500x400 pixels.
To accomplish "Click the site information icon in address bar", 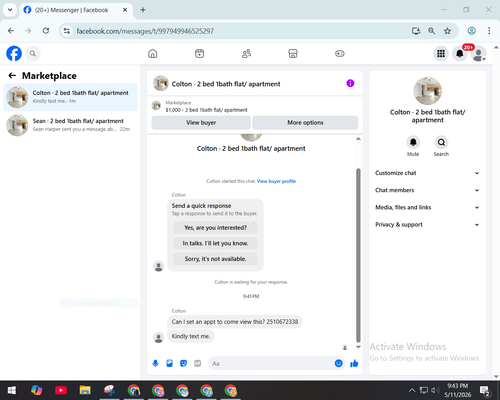I will (67, 31).
